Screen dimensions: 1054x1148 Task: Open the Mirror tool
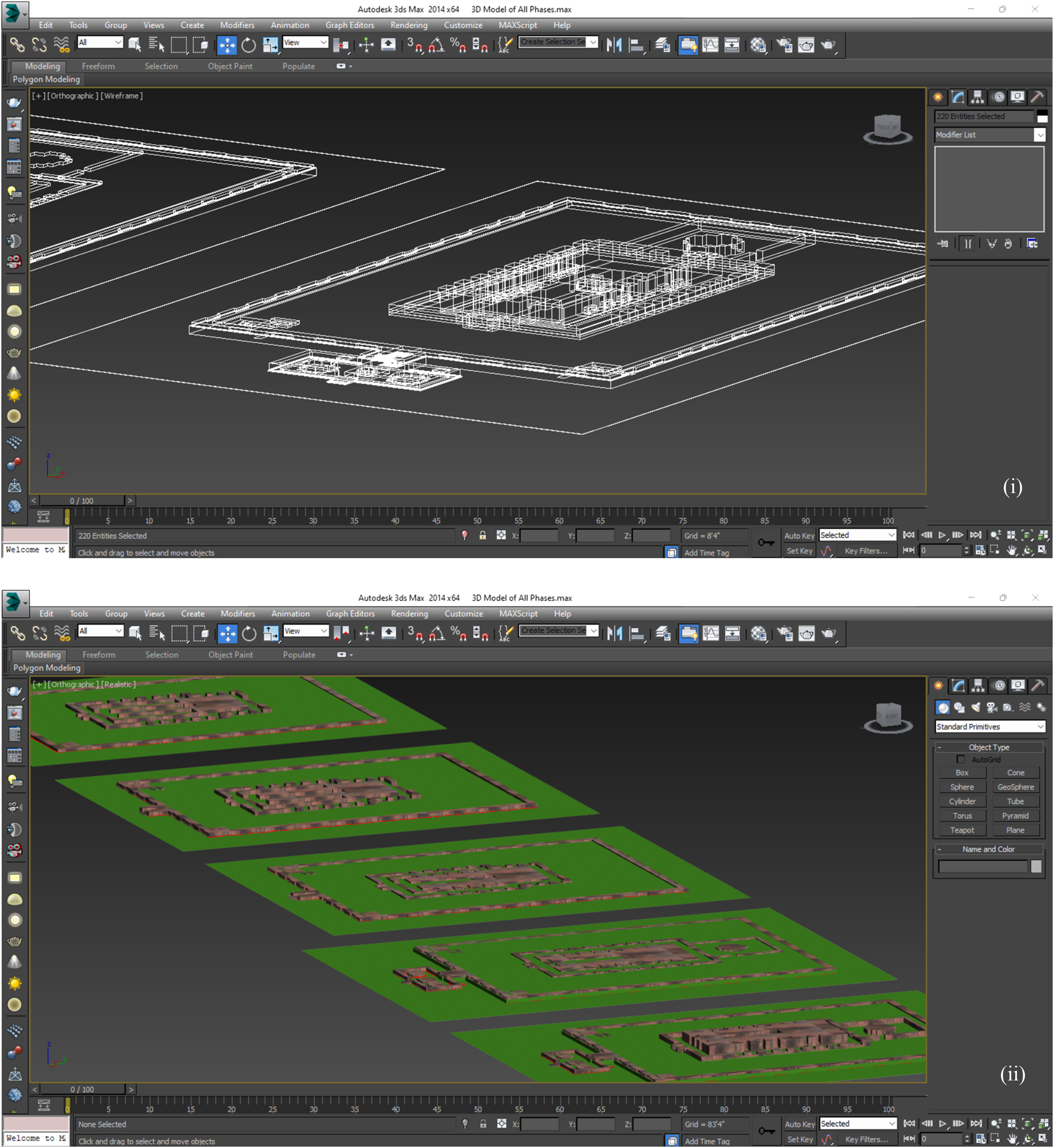tap(614, 44)
